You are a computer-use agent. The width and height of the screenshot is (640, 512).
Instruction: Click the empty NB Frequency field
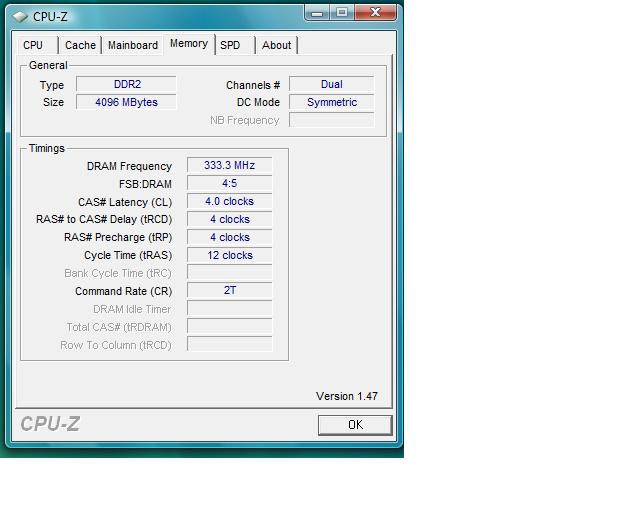tap(331, 120)
